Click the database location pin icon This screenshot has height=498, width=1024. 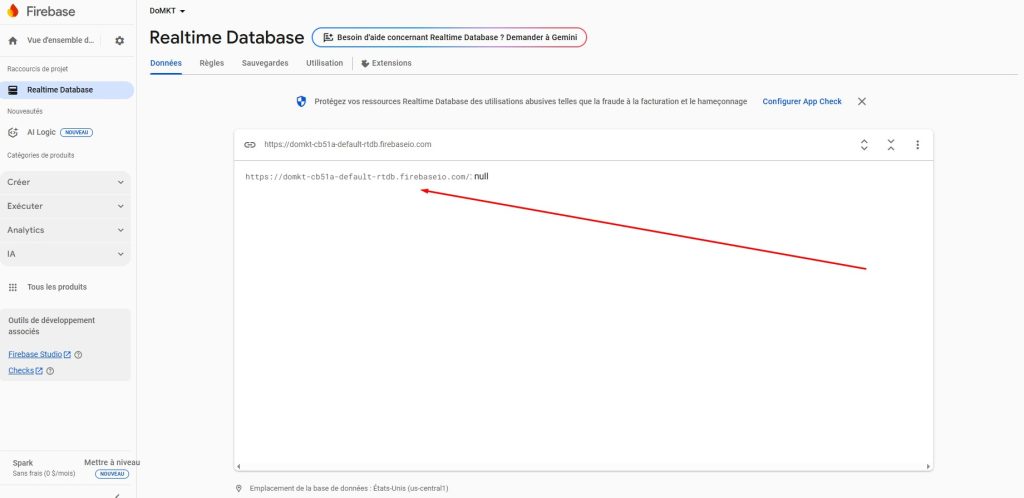click(x=239, y=488)
